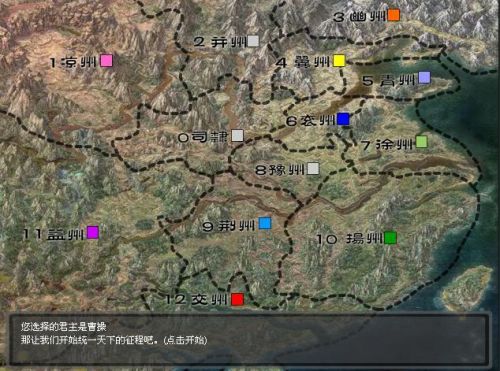500x371 pixels.
Task: Select the province label 6兖州
Action: [x=310, y=121]
